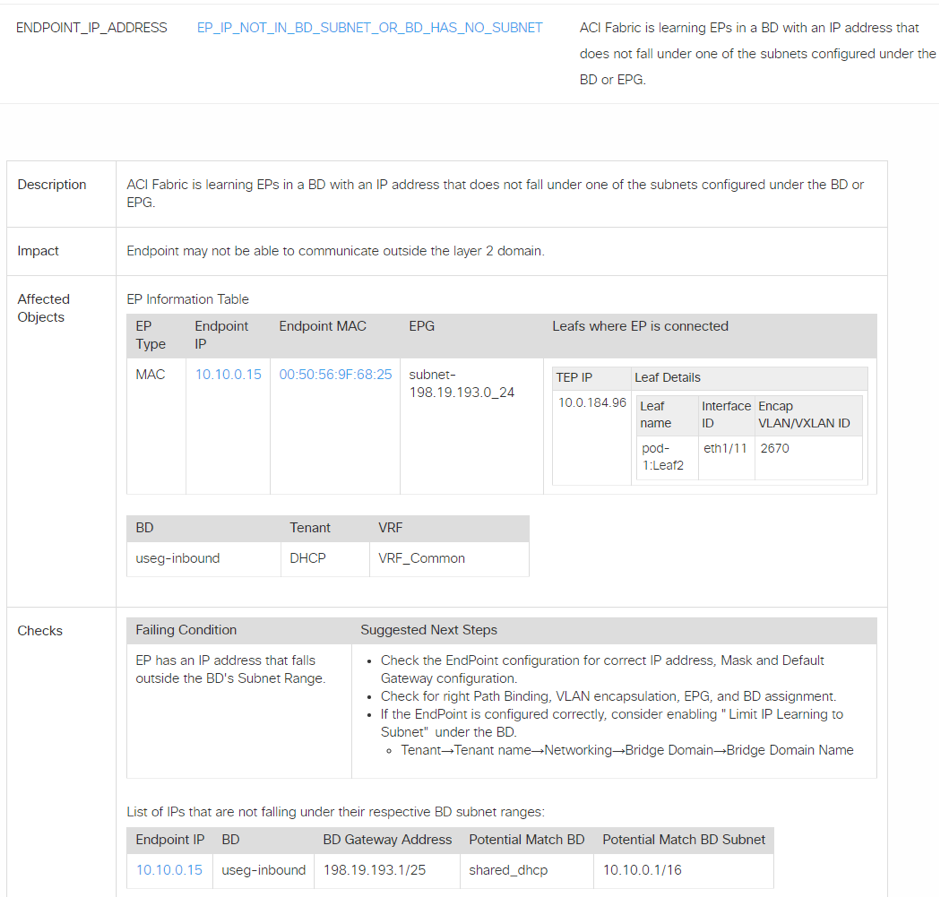Viewport: 939px width, 897px height.
Task: Click the Encap VLAN value 2670
Action: point(774,449)
